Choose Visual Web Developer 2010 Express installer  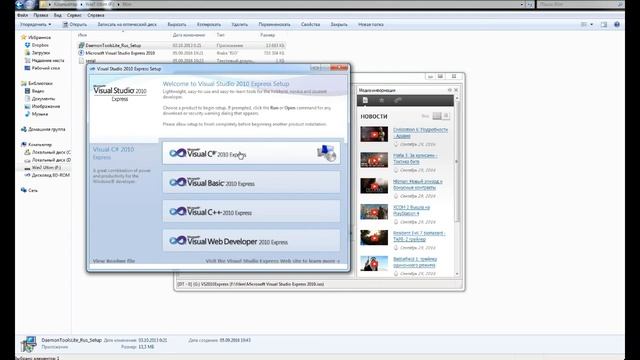[x=251, y=240]
